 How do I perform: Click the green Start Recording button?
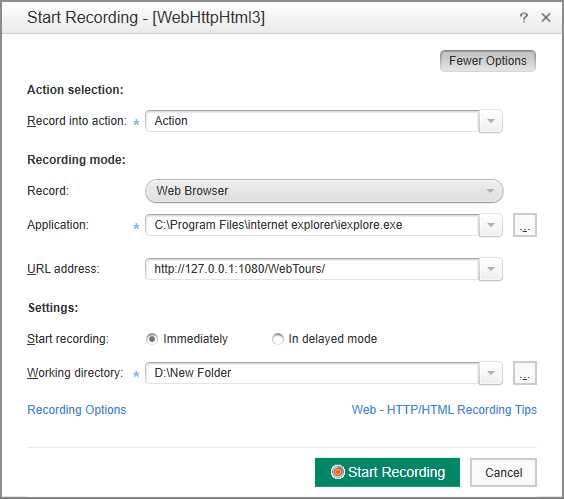tap(387, 472)
